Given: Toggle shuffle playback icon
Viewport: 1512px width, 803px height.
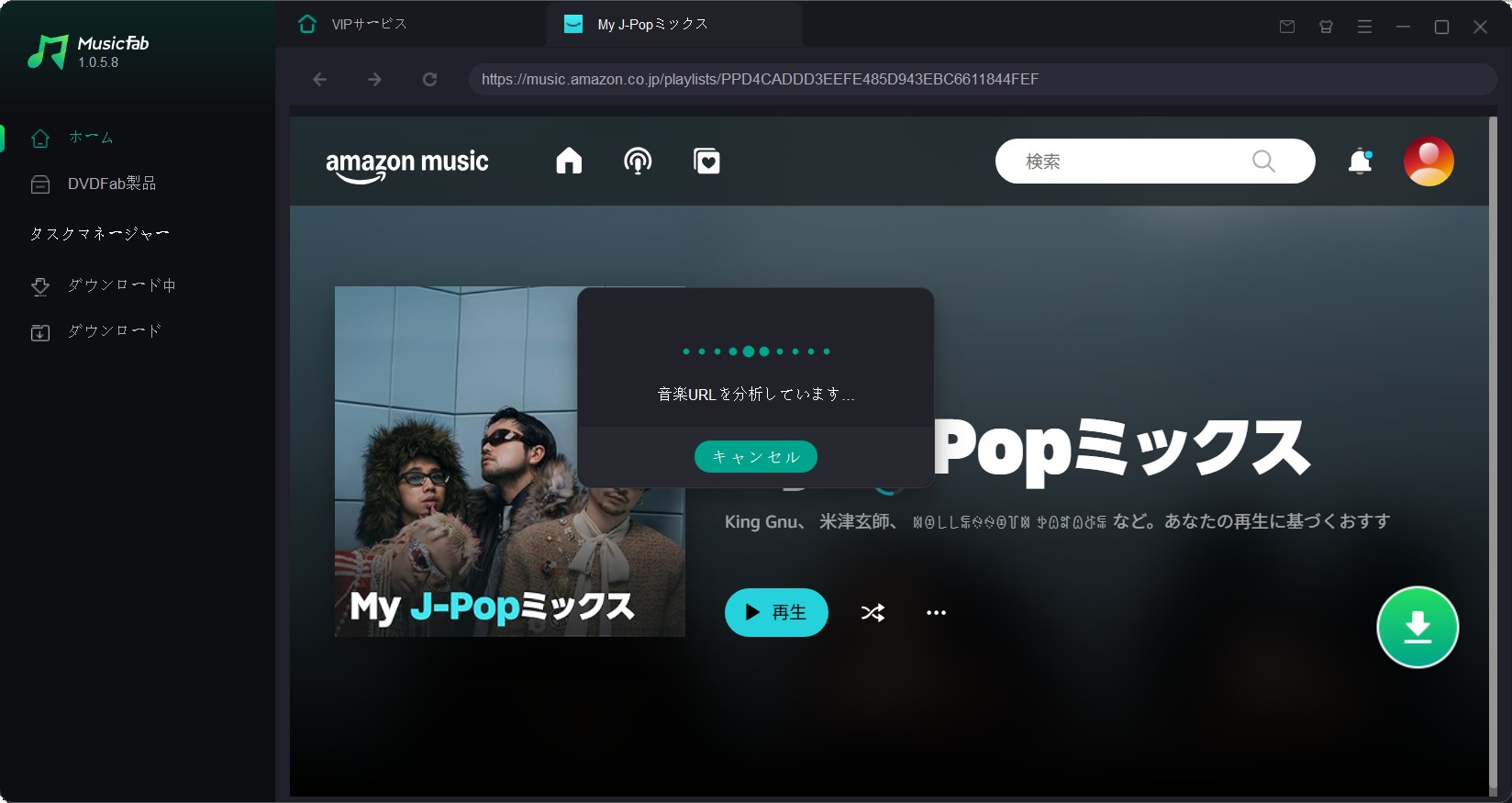Looking at the screenshot, I should coord(873,613).
